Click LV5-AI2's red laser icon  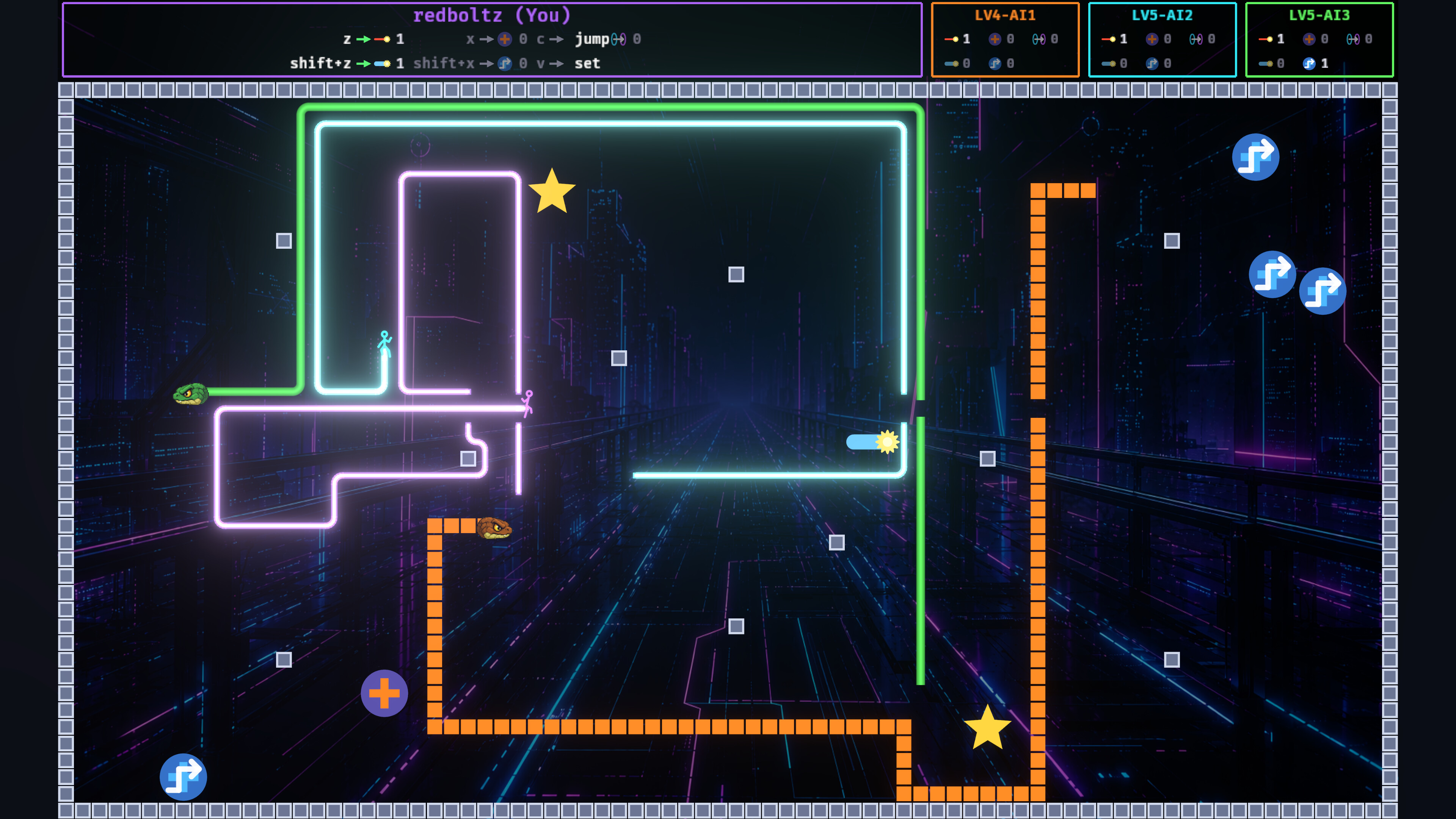point(1108,39)
